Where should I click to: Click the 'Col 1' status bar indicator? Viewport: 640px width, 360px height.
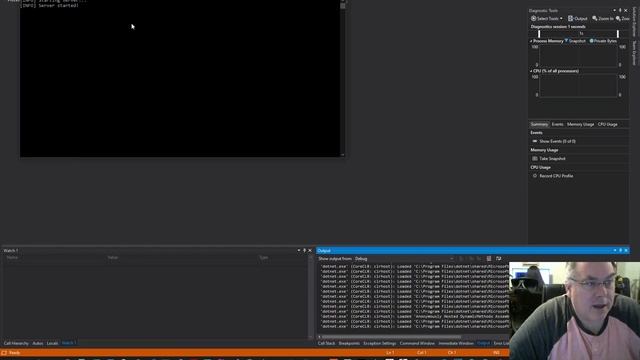click(422, 353)
